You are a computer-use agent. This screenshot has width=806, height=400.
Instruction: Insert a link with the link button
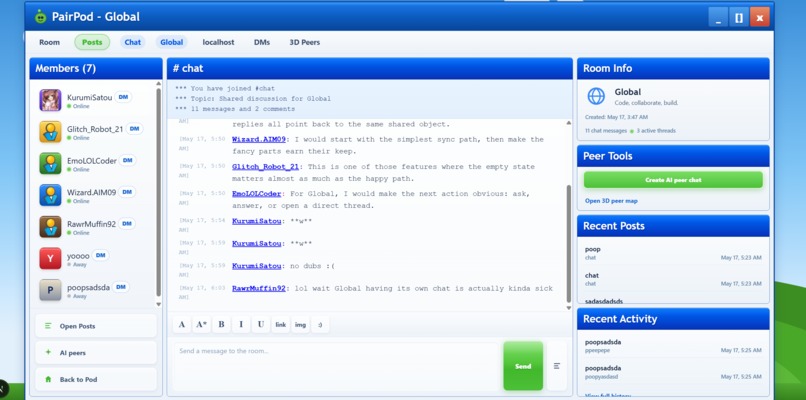point(281,324)
